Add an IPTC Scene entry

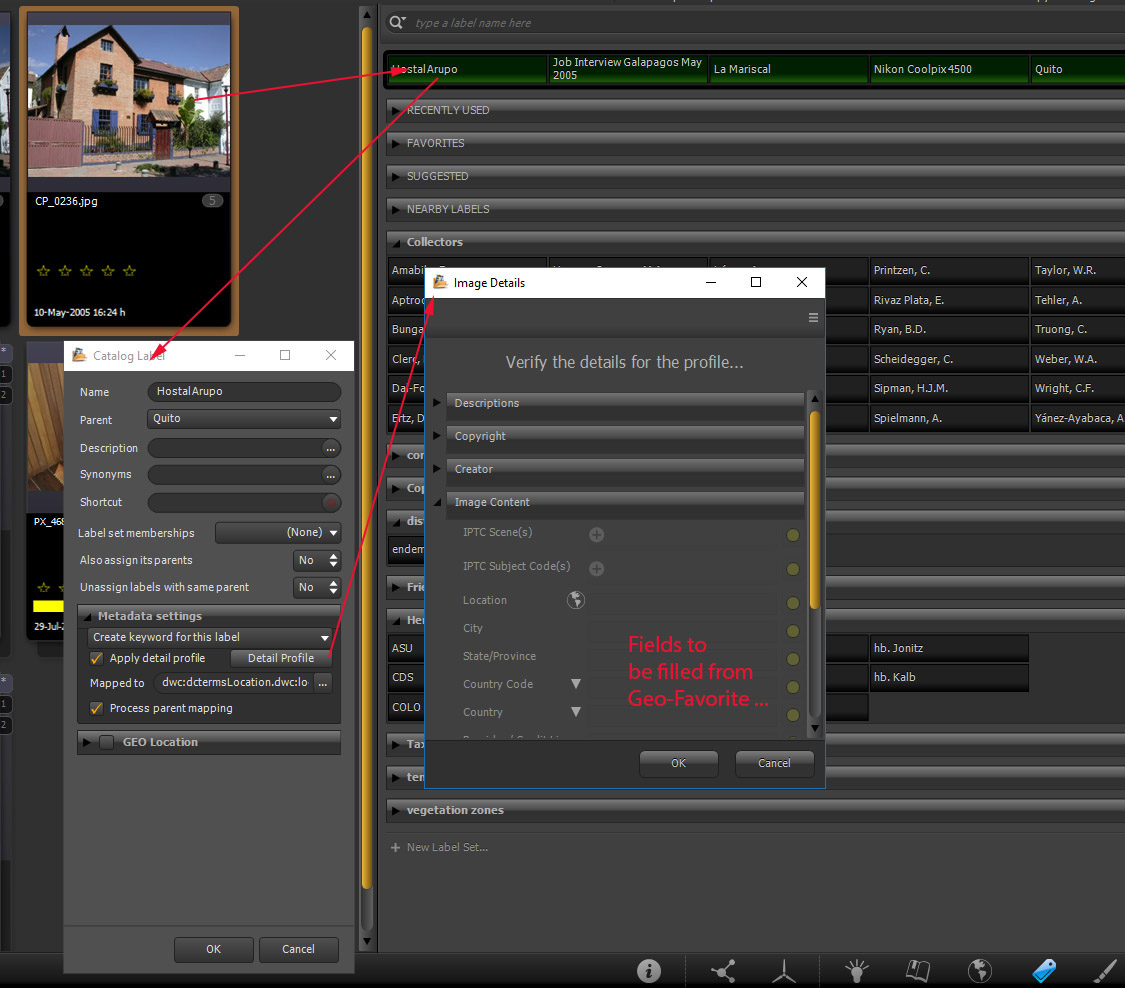coord(596,535)
